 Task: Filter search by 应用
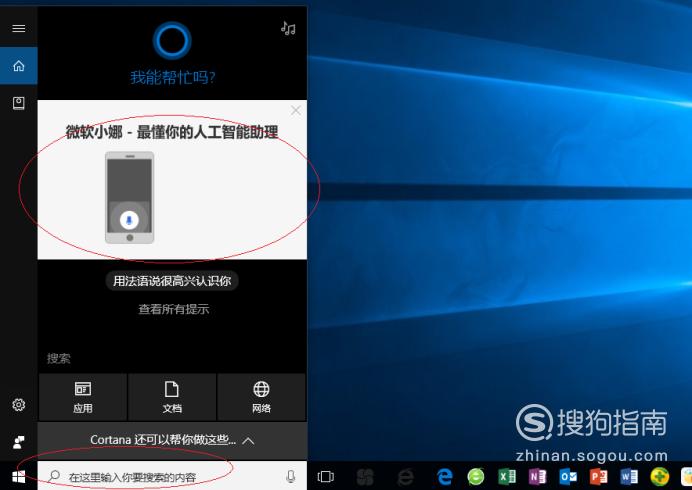pyautogui.click(x=83, y=397)
